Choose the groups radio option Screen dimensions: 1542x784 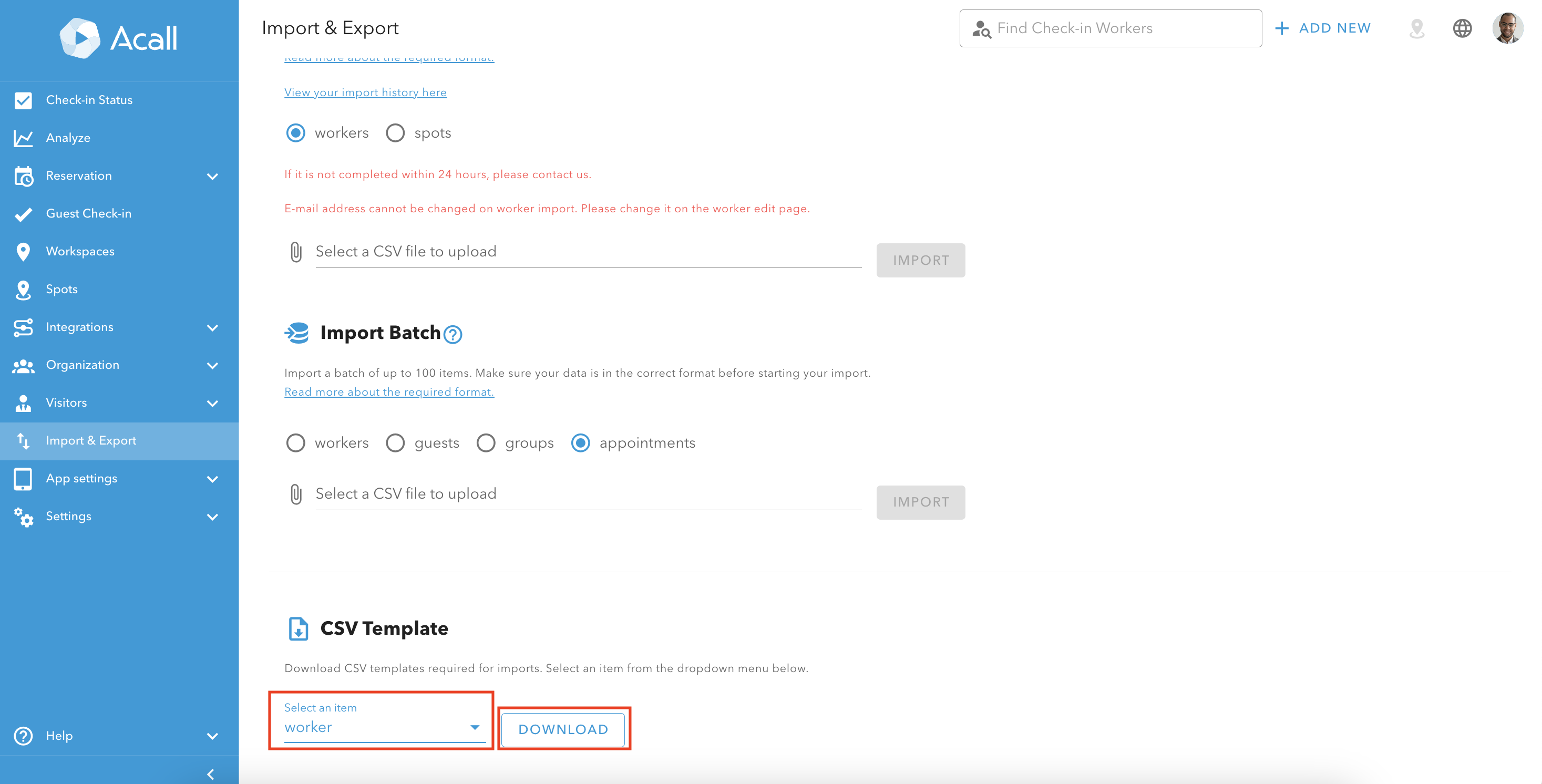(486, 443)
